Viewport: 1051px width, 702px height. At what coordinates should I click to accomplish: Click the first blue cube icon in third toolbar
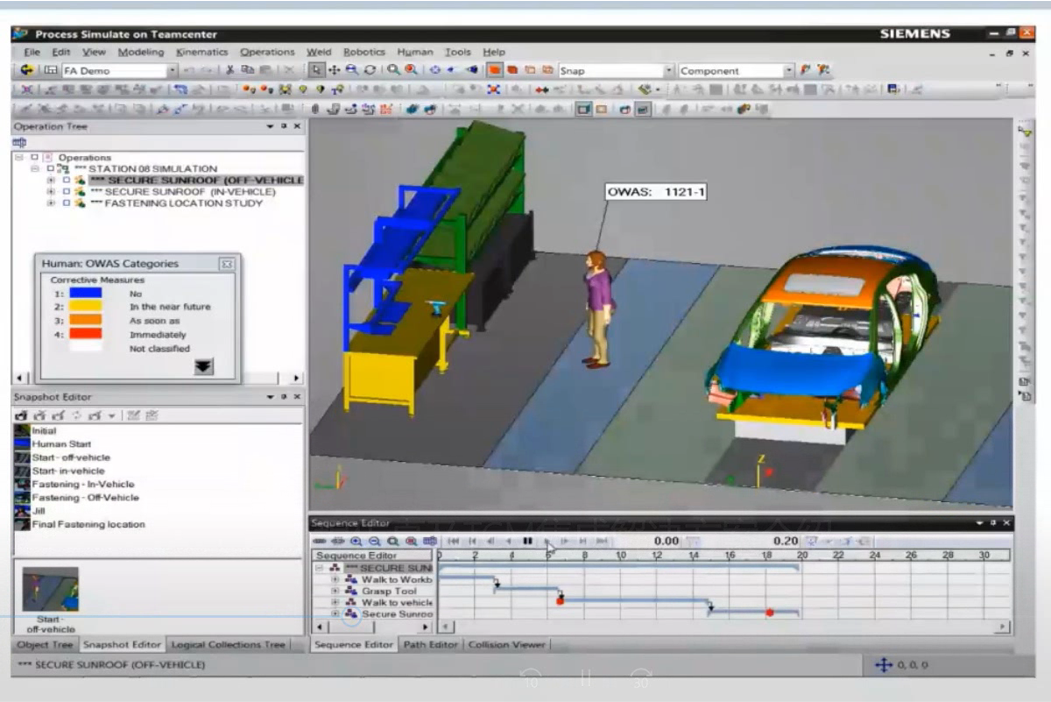(x=411, y=109)
